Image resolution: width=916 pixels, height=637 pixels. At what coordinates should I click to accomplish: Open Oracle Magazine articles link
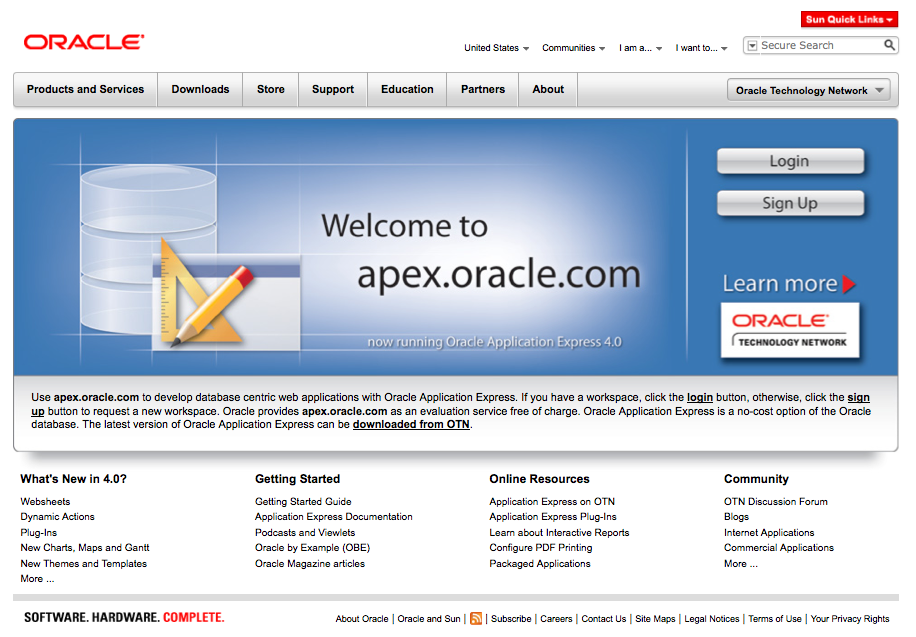(x=310, y=563)
